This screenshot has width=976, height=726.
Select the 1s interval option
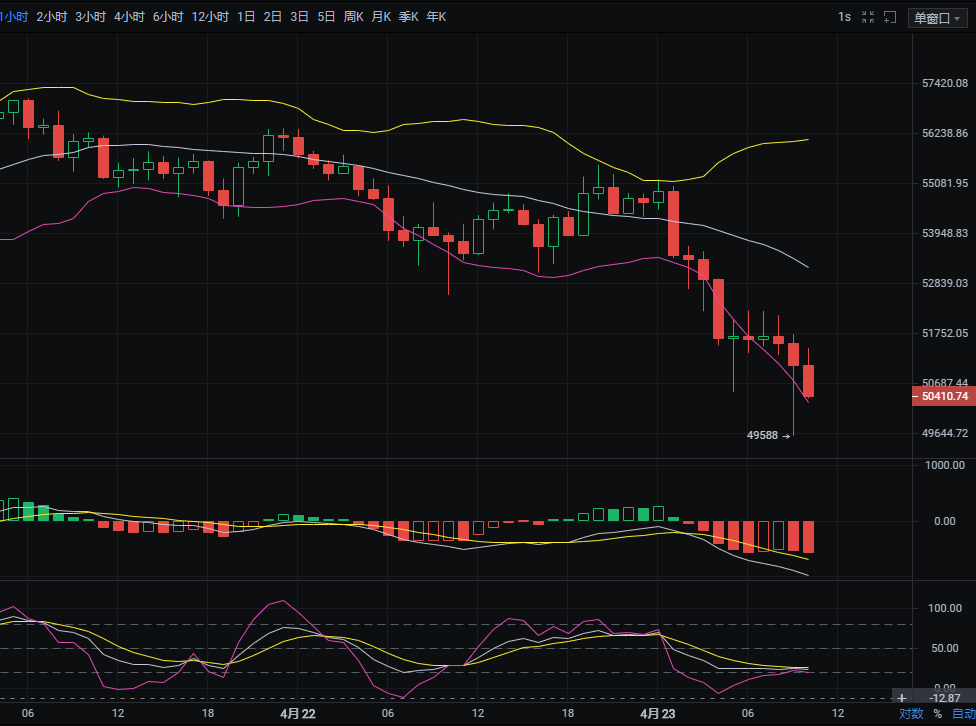coord(844,17)
